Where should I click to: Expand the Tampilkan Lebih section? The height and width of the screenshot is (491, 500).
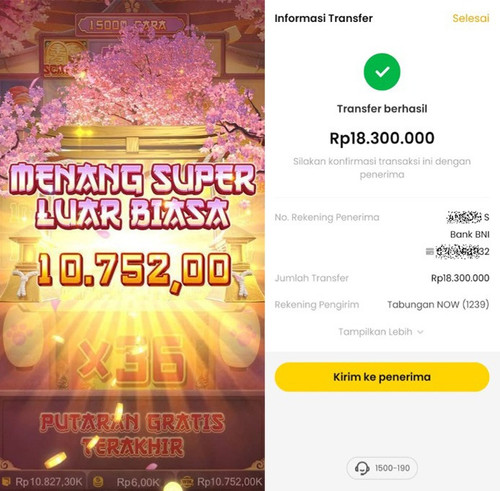[381, 332]
